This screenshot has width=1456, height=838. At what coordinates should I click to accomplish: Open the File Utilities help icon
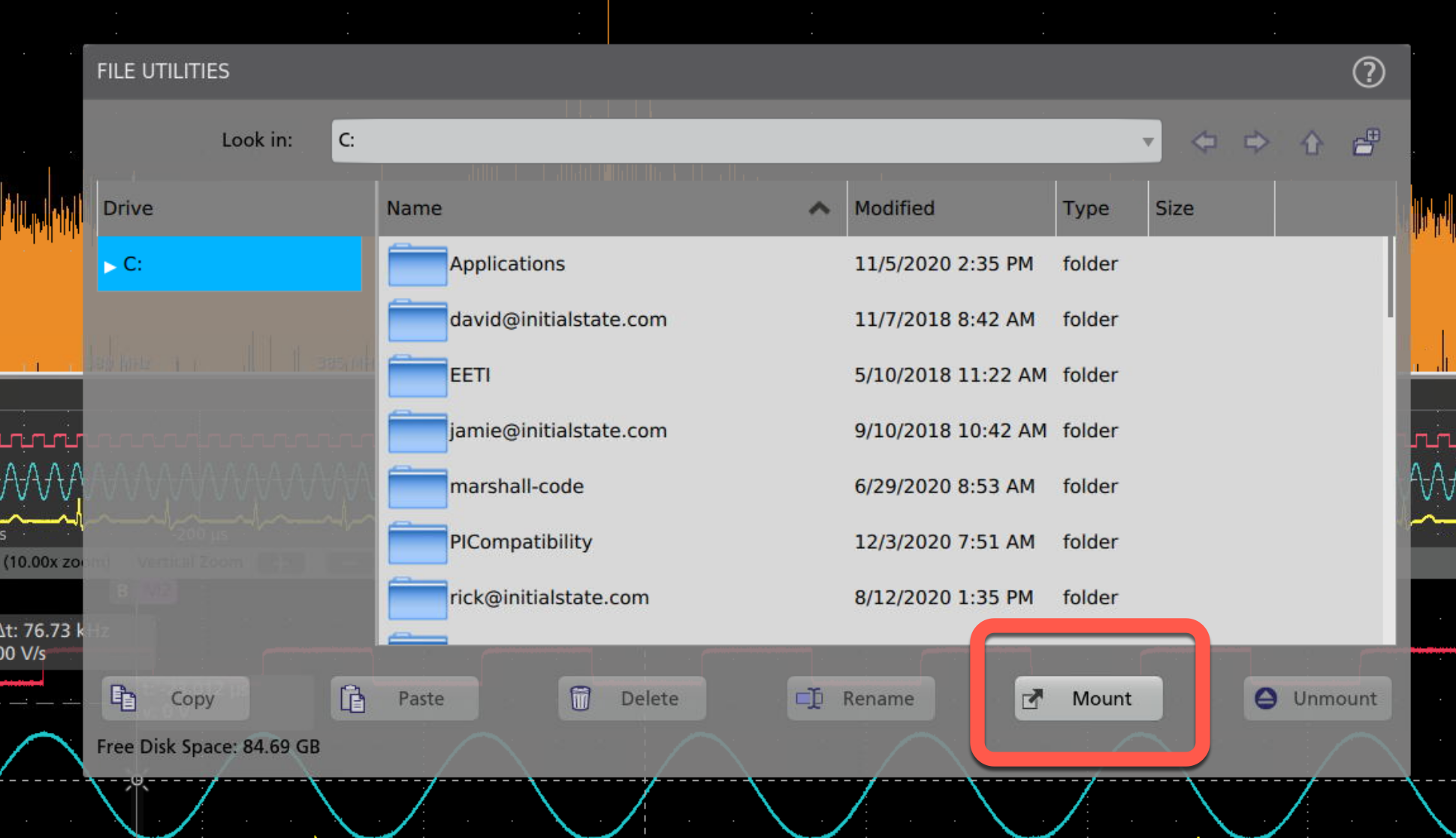coord(1368,72)
